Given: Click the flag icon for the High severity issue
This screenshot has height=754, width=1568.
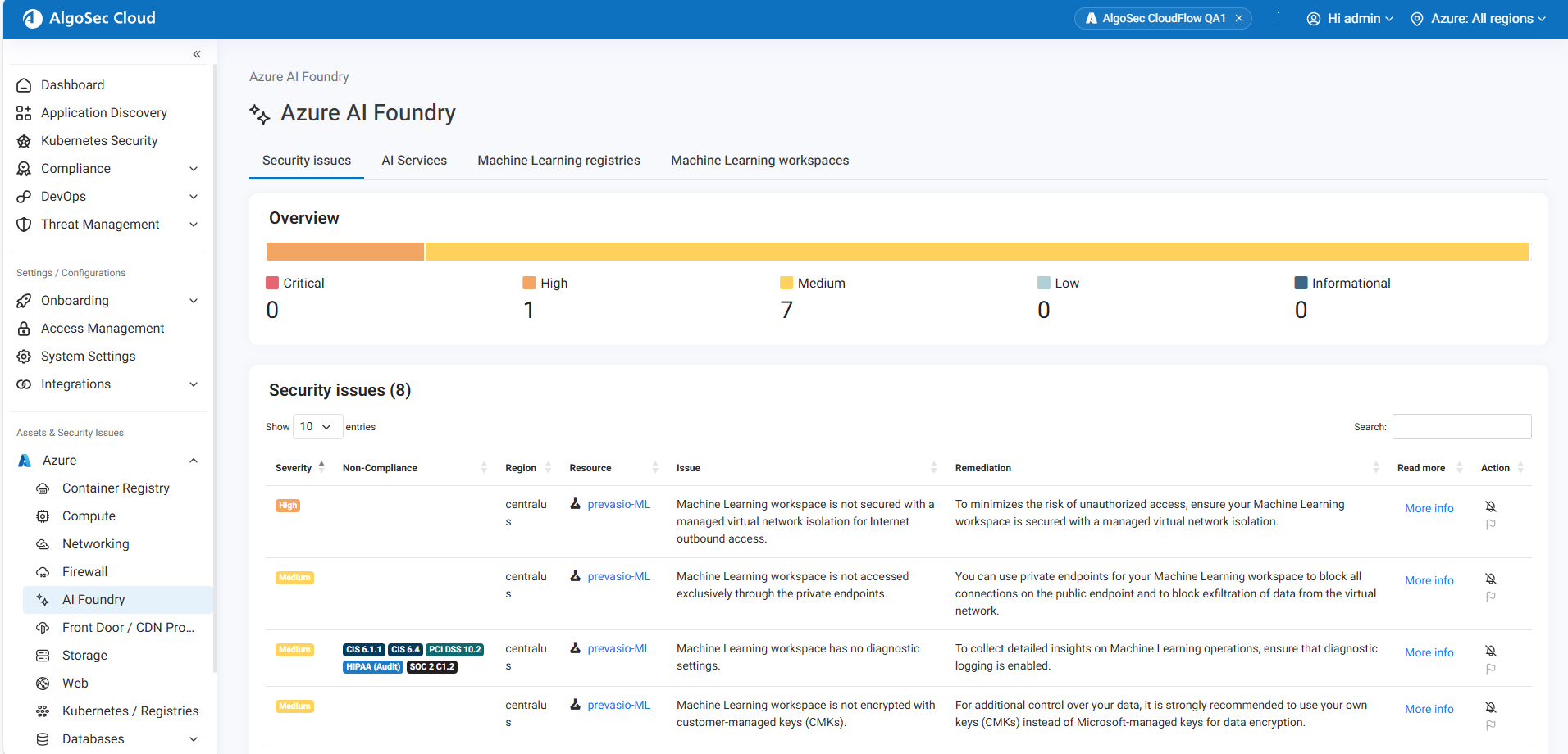Looking at the screenshot, I should [1491, 525].
